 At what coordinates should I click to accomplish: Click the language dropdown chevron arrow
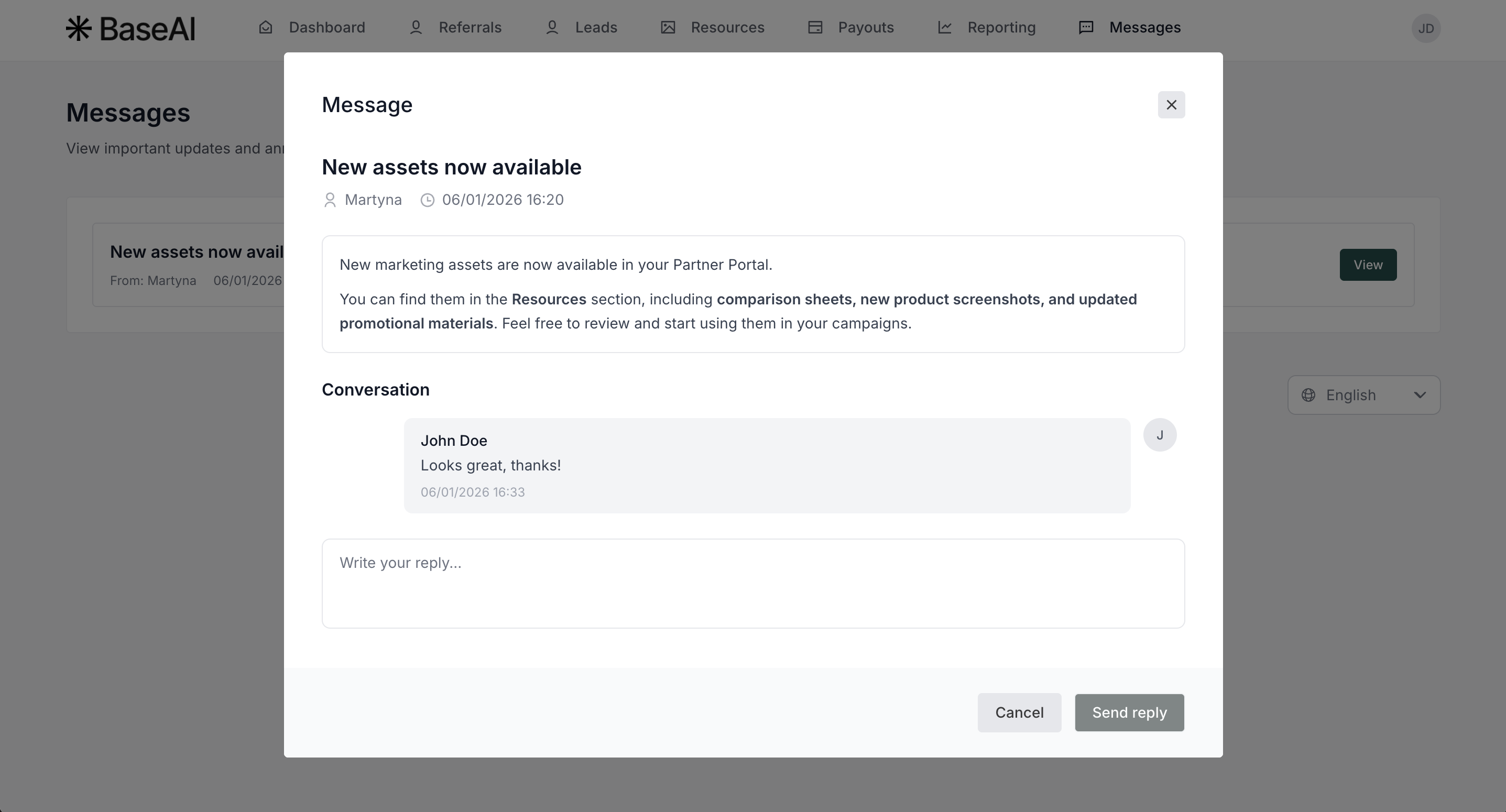(1420, 395)
